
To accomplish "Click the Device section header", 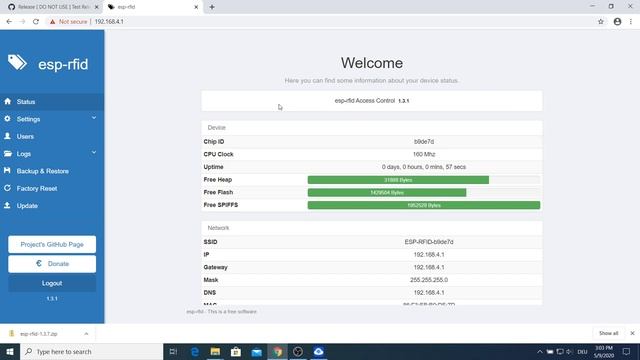I will coord(372,127).
